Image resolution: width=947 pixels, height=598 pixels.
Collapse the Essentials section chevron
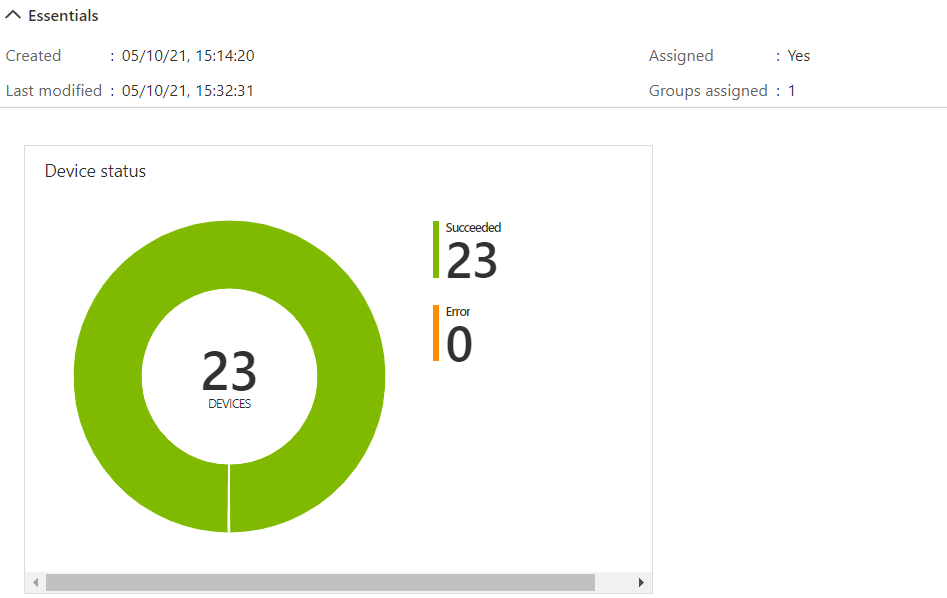13,16
